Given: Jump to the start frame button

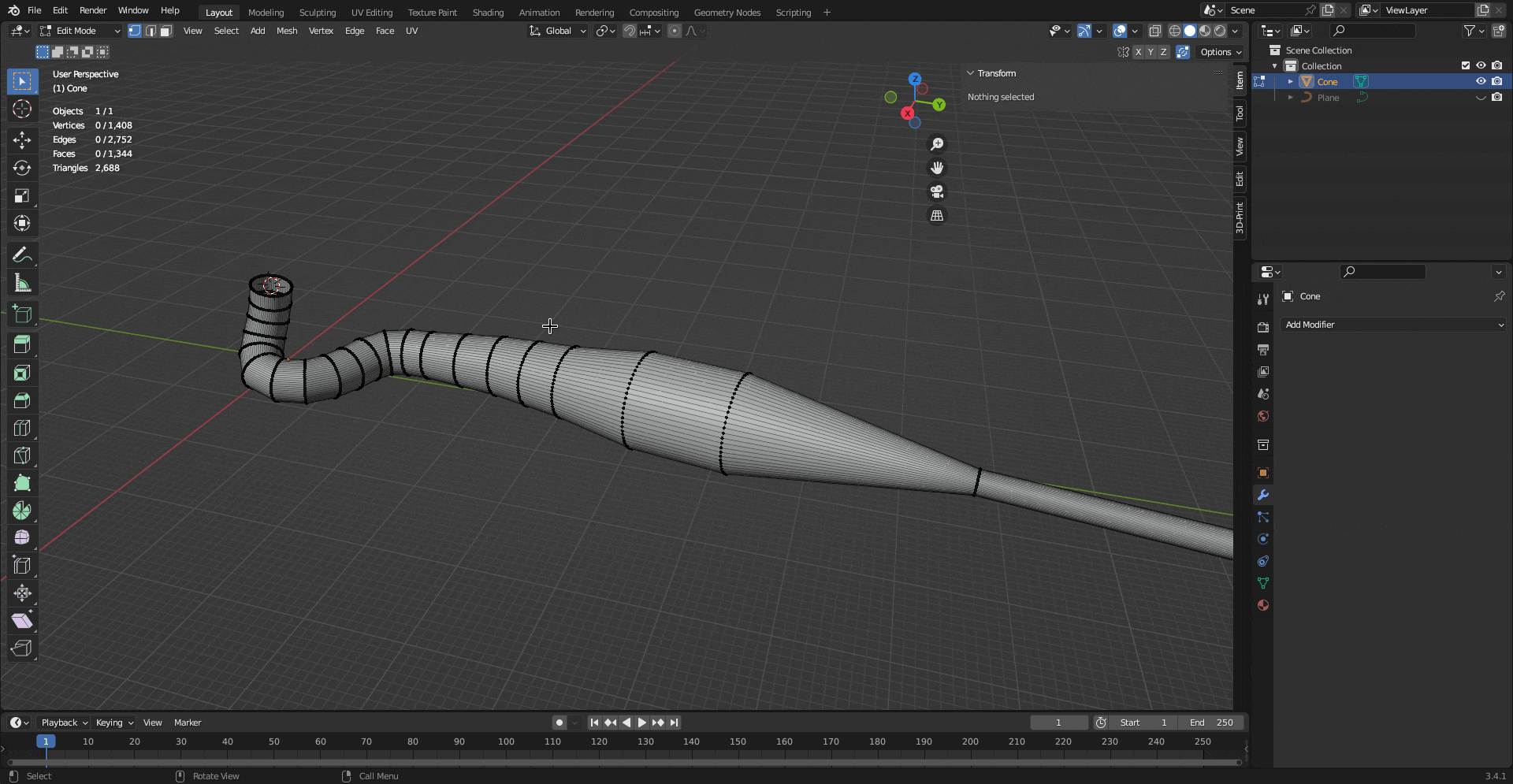Looking at the screenshot, I should click(x=594, y=723).
